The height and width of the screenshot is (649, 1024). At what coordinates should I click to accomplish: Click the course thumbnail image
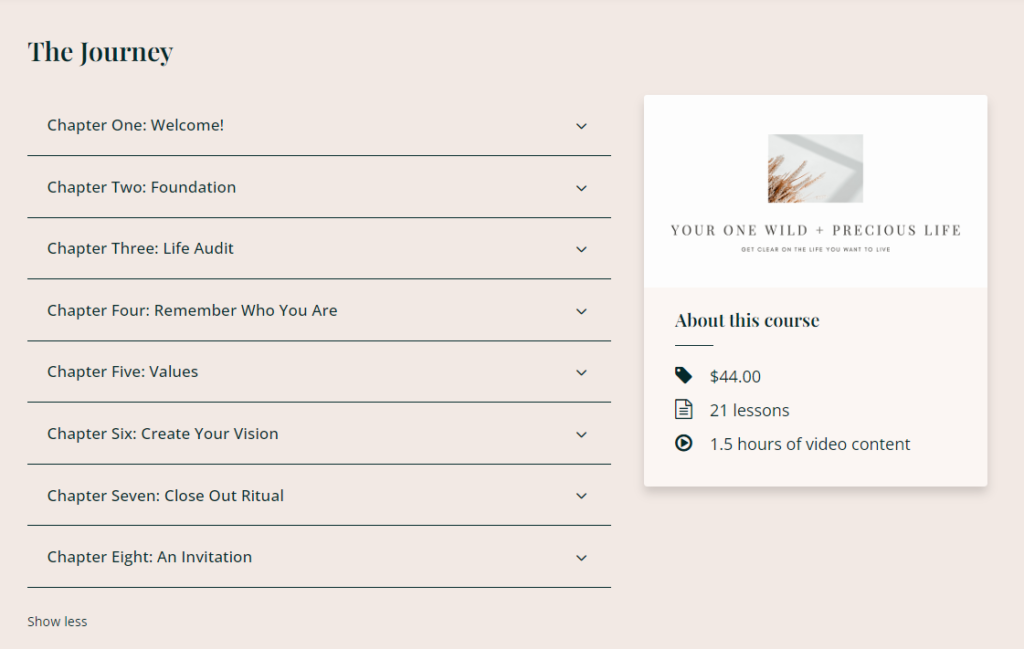coord(815,168)
